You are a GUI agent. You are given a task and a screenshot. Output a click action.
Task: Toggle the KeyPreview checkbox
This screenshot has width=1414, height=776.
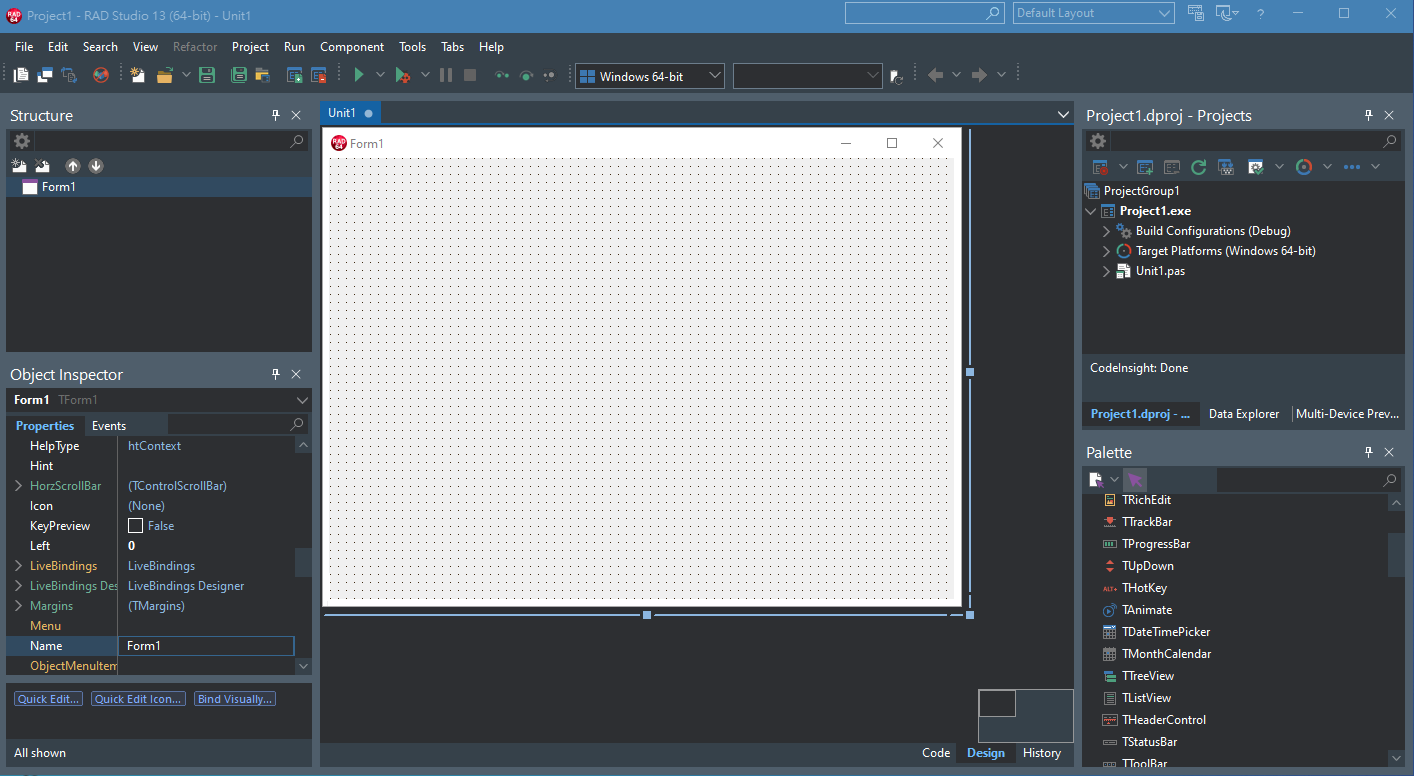point(135,526)
